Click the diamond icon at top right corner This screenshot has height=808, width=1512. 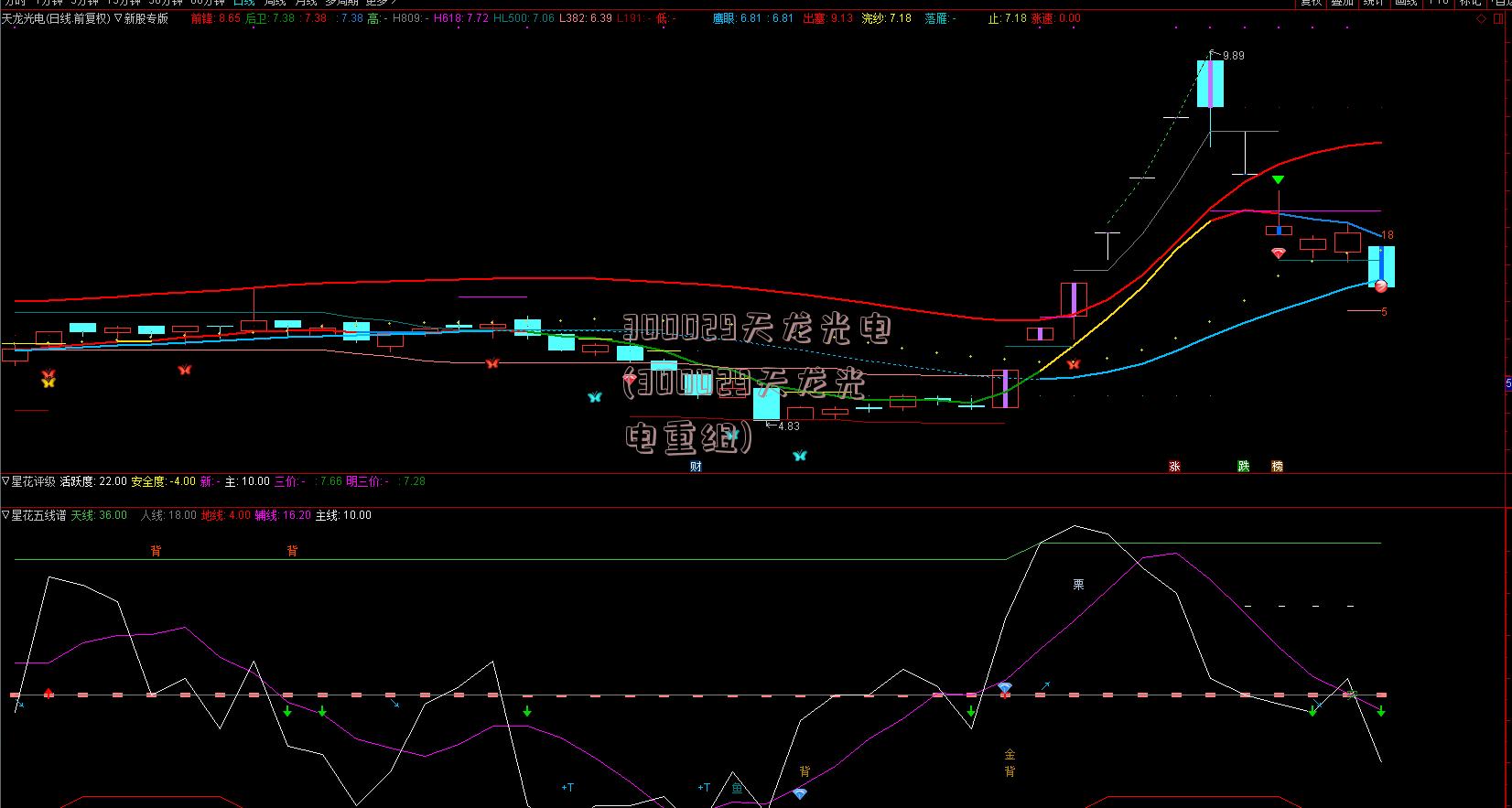point(1481,18)
